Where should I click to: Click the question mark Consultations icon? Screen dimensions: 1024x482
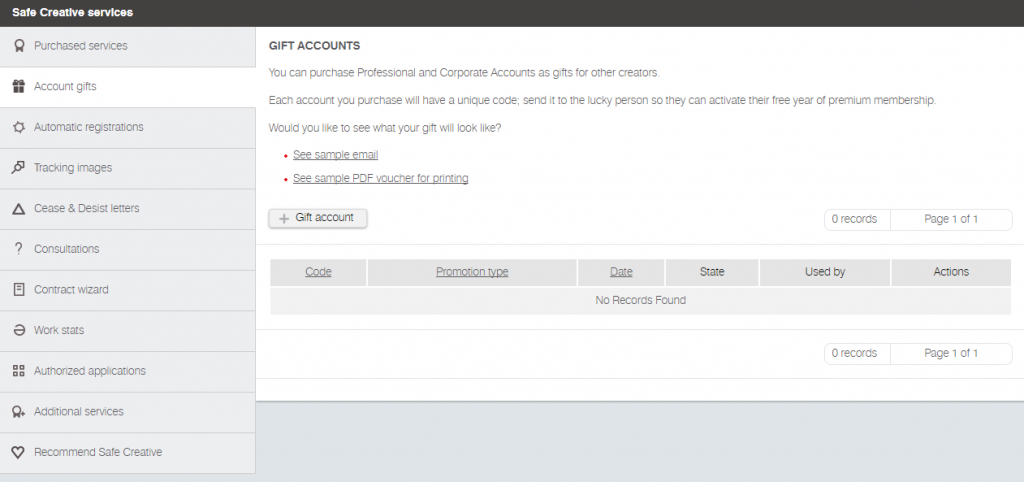pos(18,249)
